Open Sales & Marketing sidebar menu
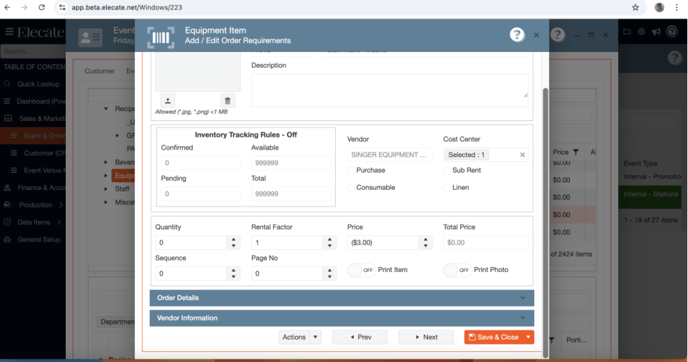The image size is (688, 362). (42, 118)
